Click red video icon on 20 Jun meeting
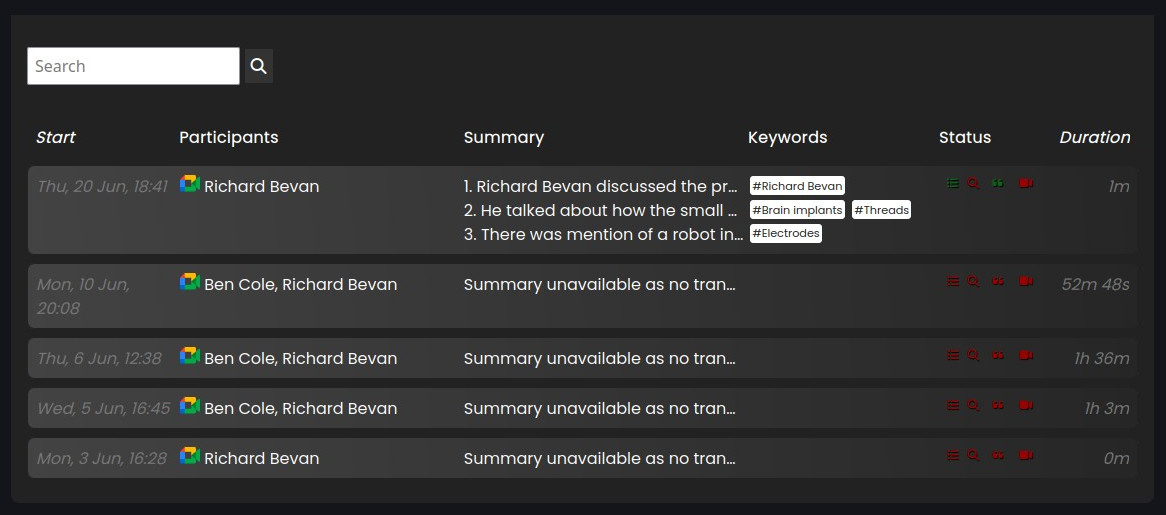This screenshot has width=1166, height=515. click(1026, 184)
